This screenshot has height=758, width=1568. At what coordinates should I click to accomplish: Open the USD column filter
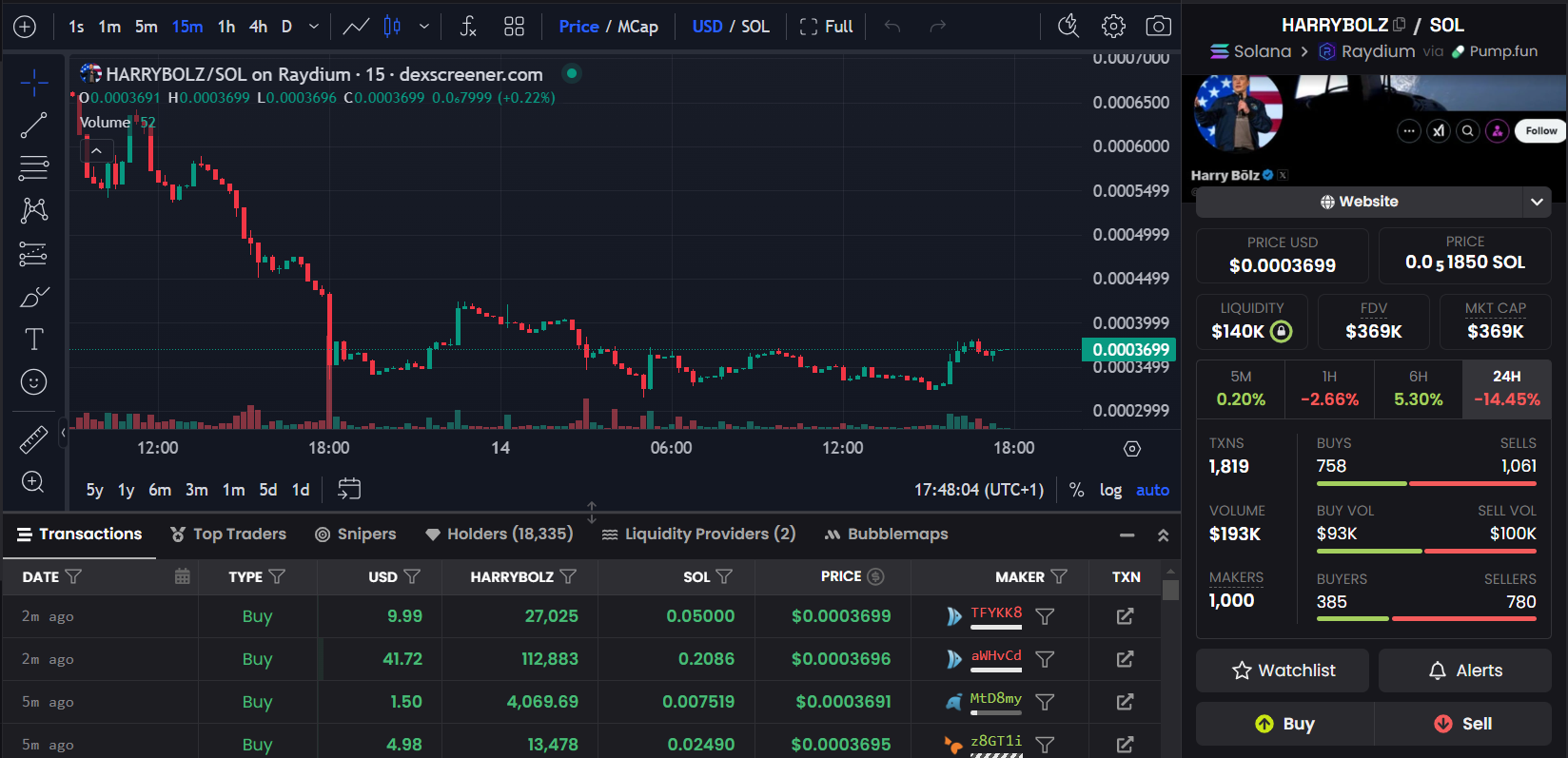(412, 576)
